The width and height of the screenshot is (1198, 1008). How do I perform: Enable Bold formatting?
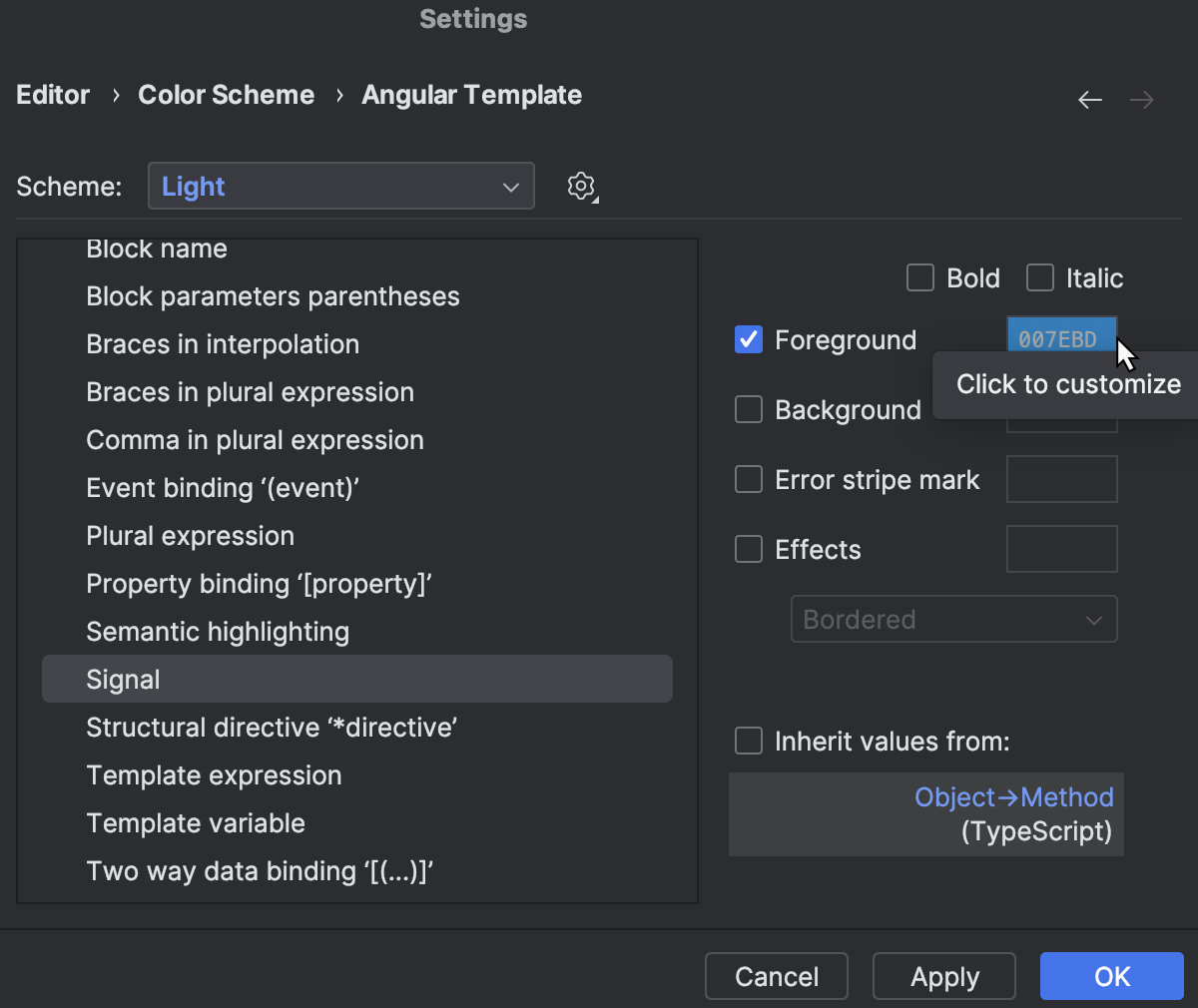pyautogui.click(x=919, y=277)
